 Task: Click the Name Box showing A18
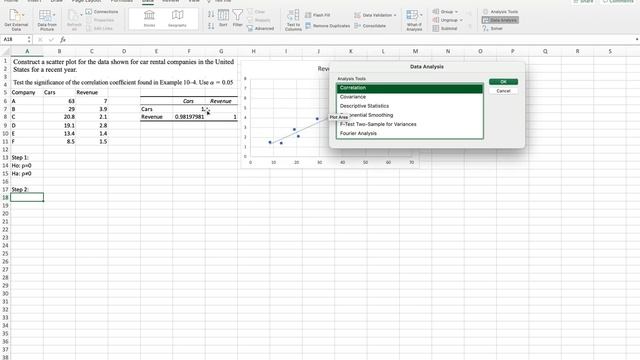pos(13,40)
